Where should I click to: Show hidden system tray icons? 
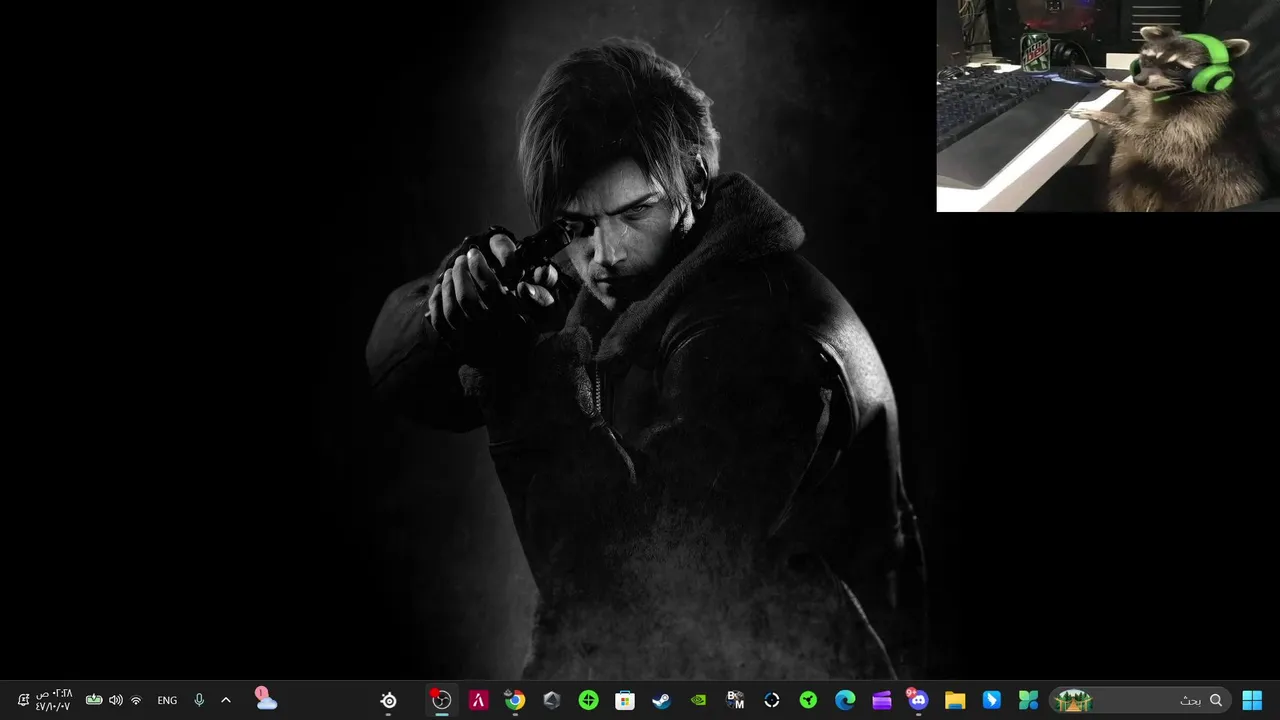(226, 700)
